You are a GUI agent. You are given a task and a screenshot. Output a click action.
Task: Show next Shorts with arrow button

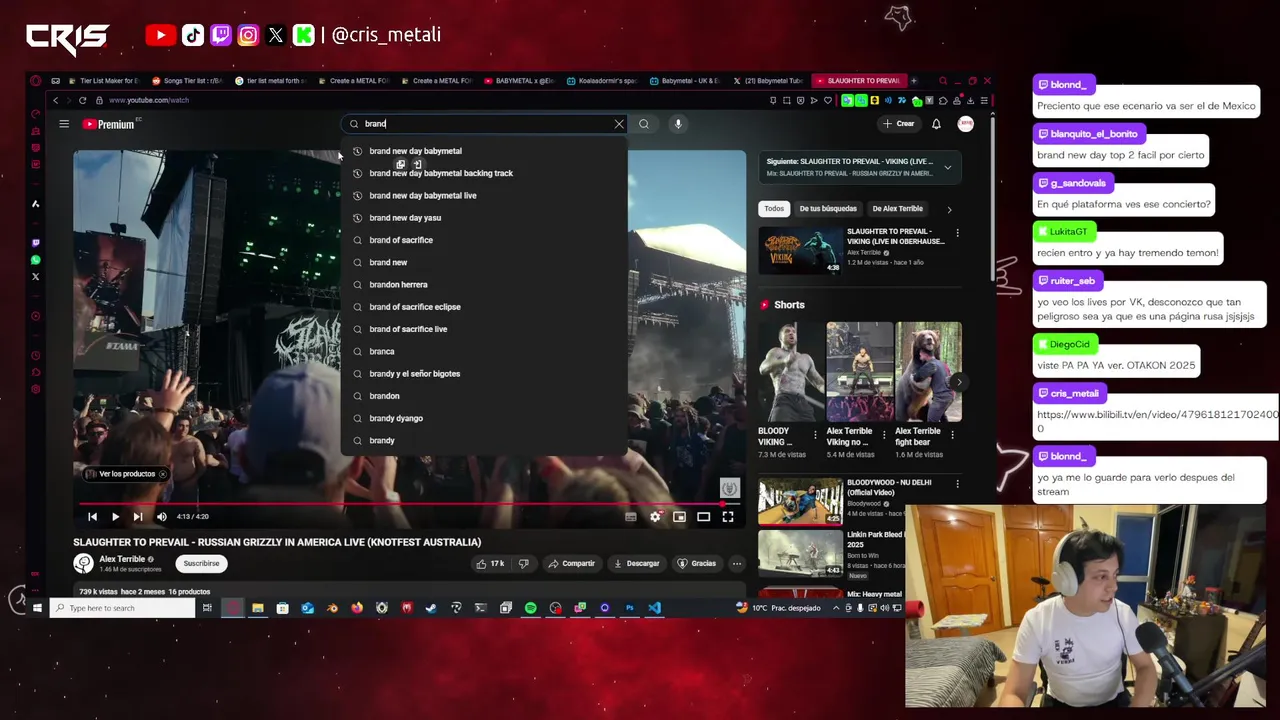click(x=958, y=382)
